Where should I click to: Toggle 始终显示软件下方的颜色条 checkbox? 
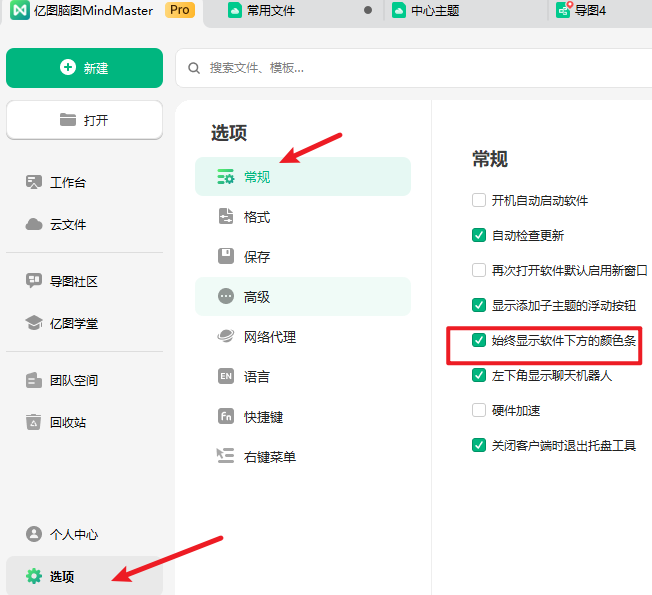[x=479, y=341]
